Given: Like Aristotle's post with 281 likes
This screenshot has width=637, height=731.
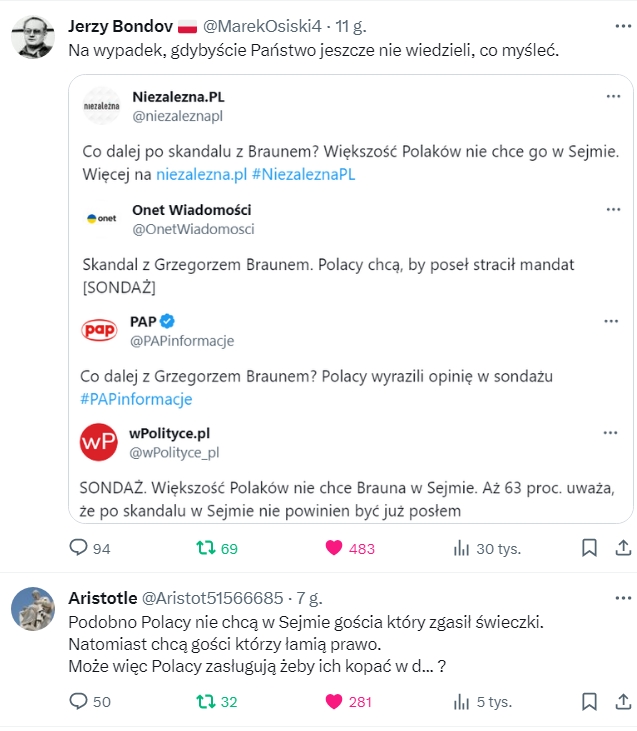Looking at the screenshot, I should [x=336, y=701].
